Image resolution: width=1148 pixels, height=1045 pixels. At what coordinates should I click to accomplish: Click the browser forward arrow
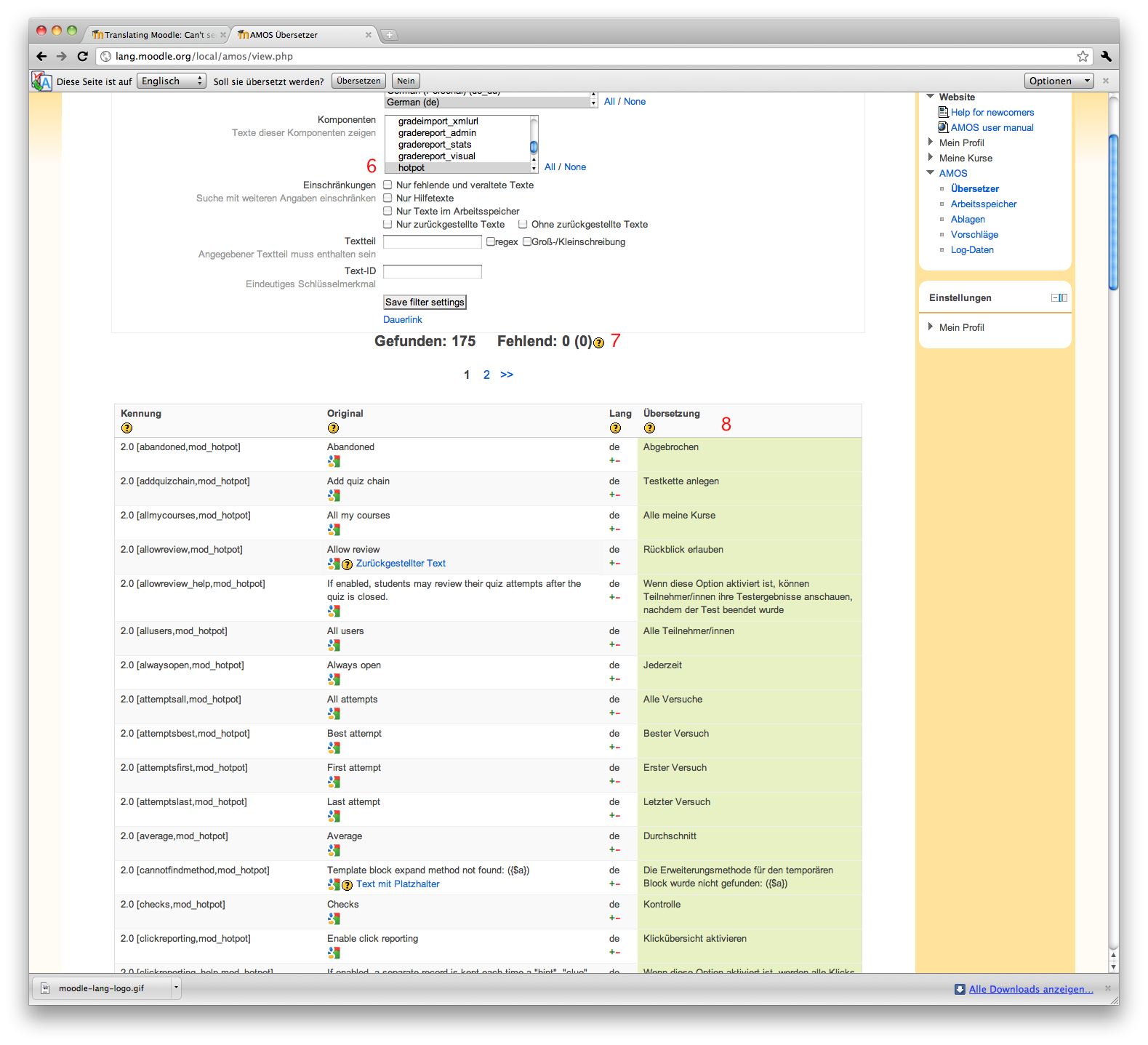62,56
